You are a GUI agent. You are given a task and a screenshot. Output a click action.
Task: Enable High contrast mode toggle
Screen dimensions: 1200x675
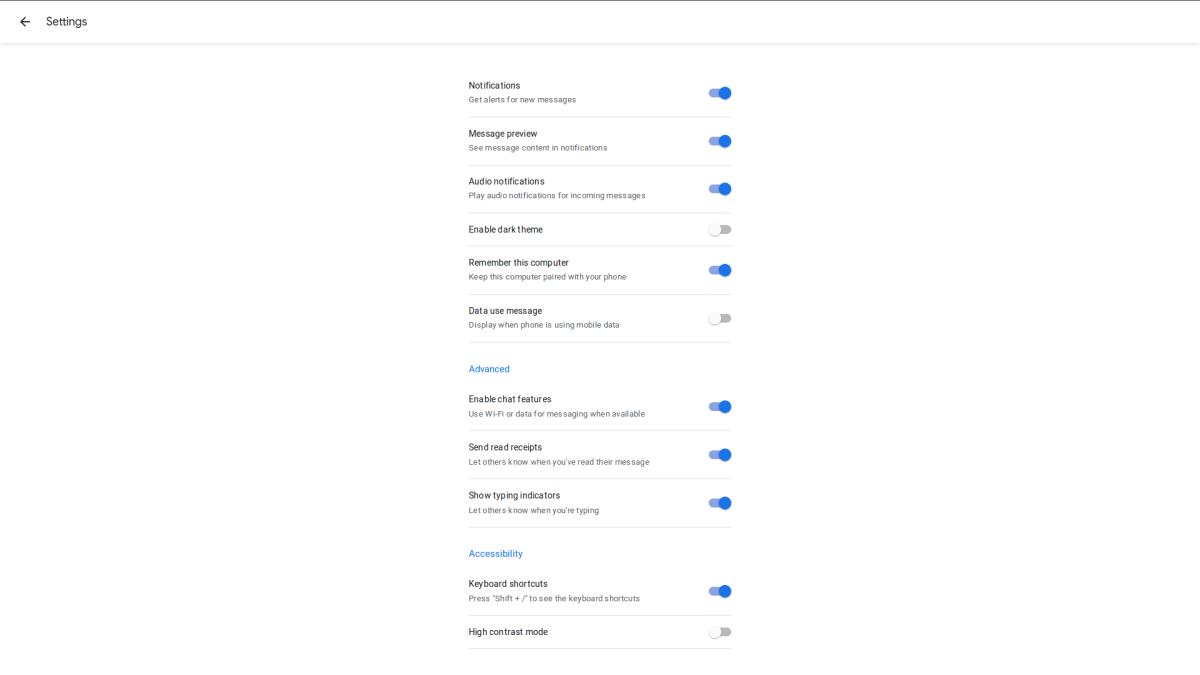point(720,632)
